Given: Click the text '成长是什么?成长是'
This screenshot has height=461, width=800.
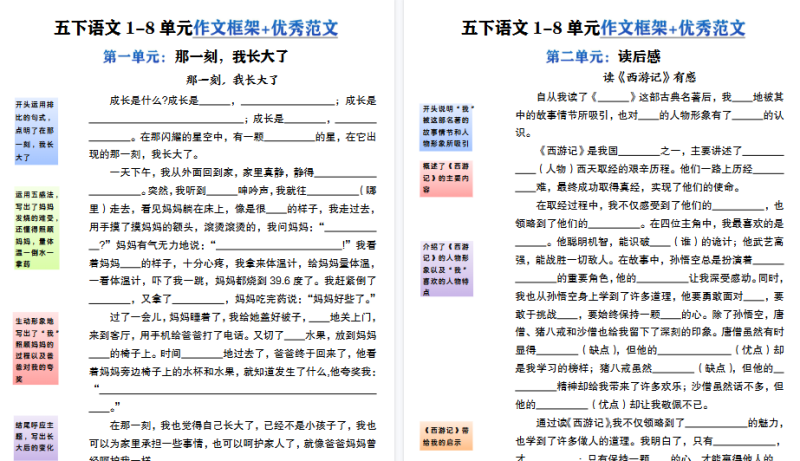Looking at the screenshot, I should (154, 101).
